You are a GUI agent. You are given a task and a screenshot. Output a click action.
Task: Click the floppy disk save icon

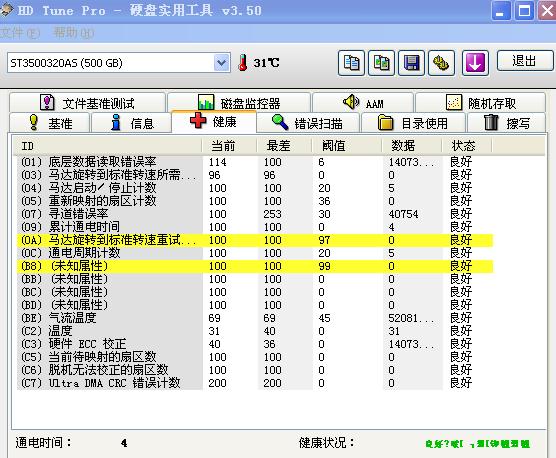[x=411, y=63]
